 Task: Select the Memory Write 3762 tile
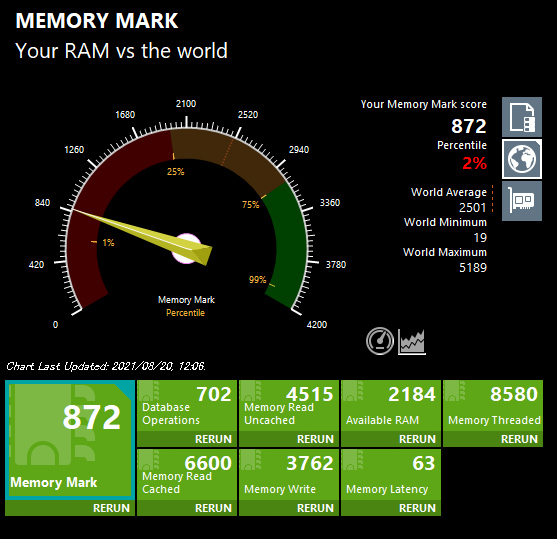[x=289, y=475]
